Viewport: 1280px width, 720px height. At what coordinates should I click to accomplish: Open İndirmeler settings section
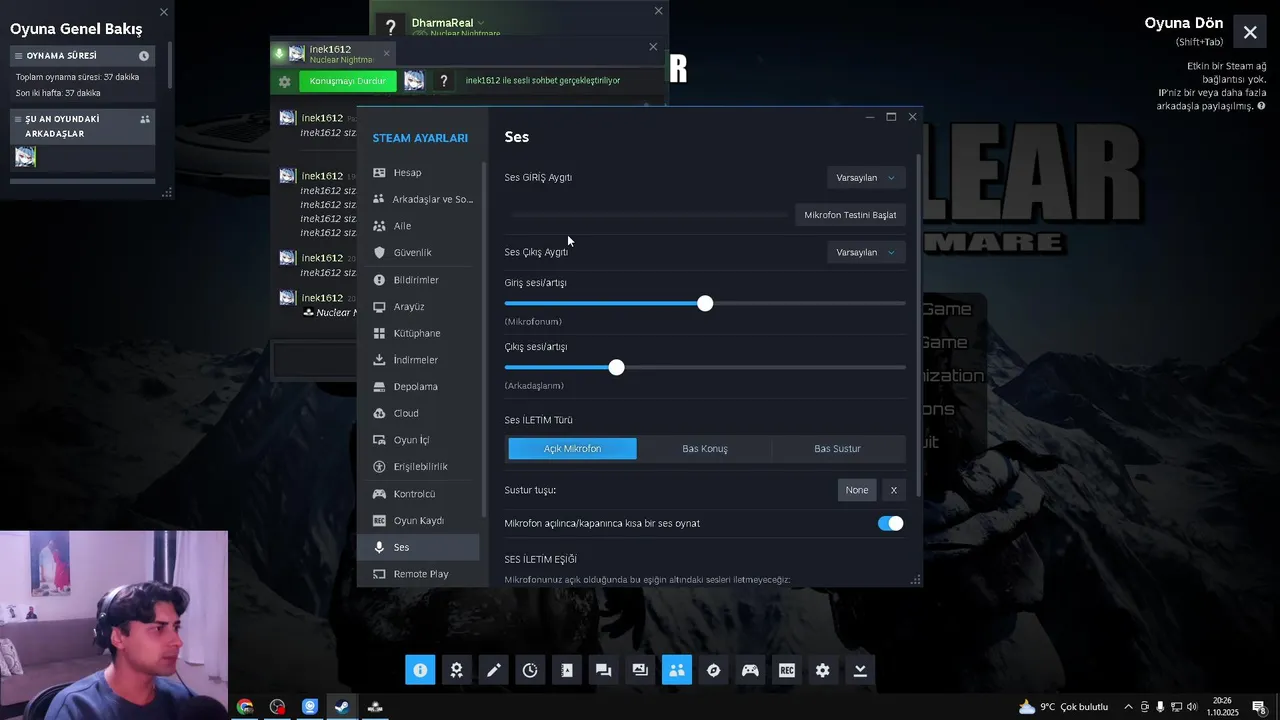coord(419,360)
